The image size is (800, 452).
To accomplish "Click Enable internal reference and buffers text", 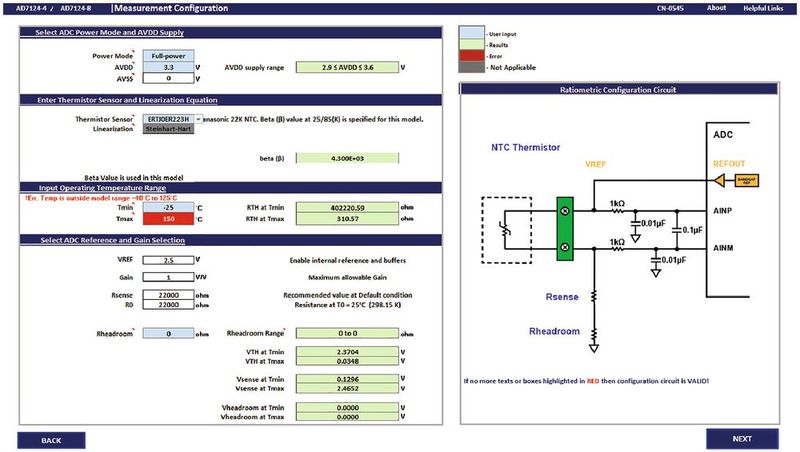I will tap(347, 260).
